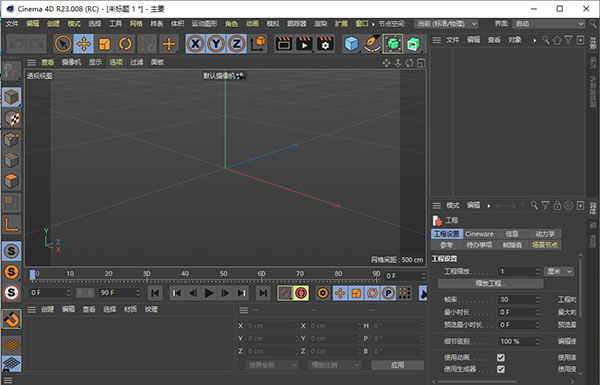This screenshot has height=385, width=600.
Task: Toggle the red Autokeying button
Action: tap(301, 293)
